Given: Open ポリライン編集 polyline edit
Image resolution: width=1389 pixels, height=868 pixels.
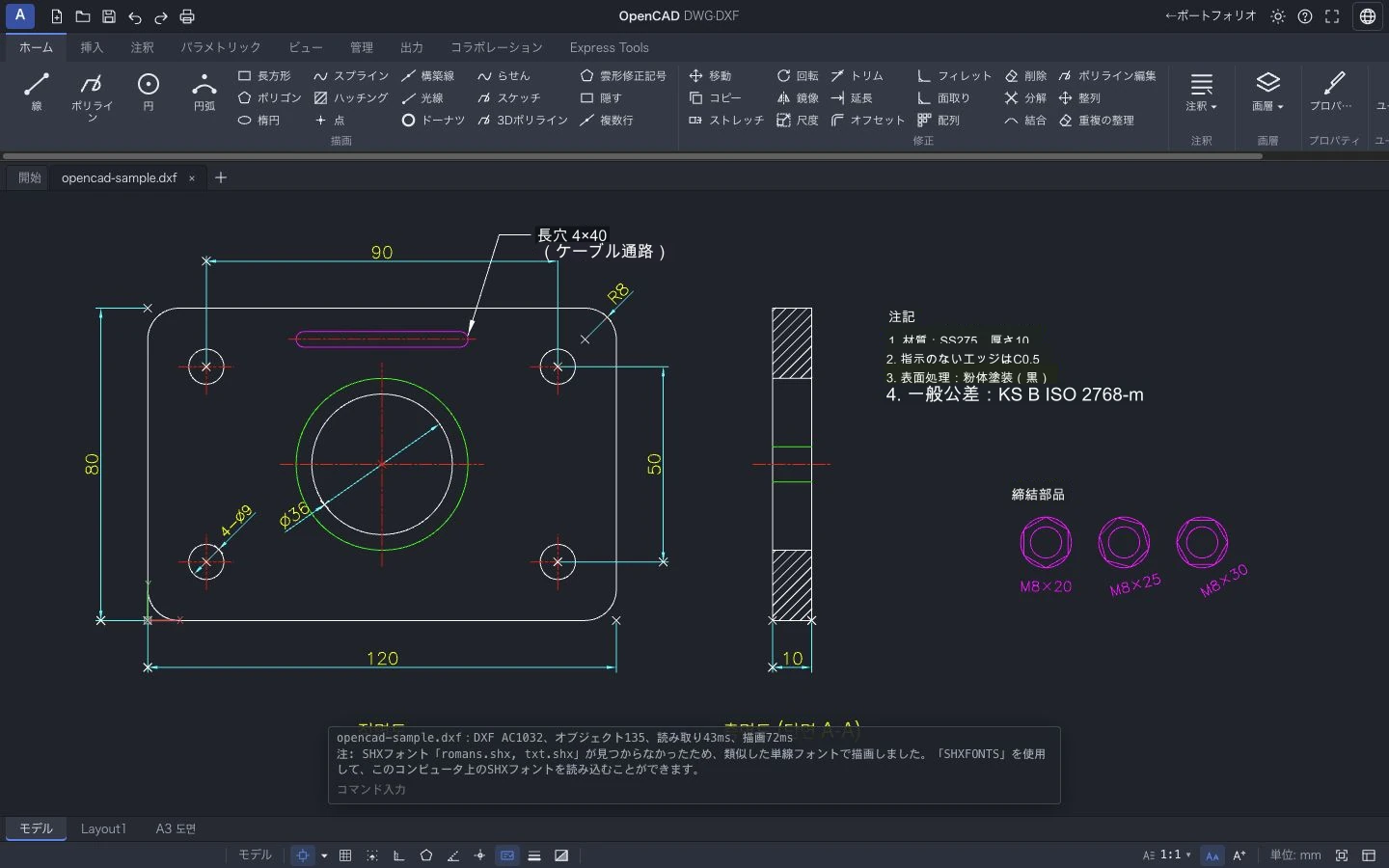Looking at the screenshot, I should [x=1107, y=75].
